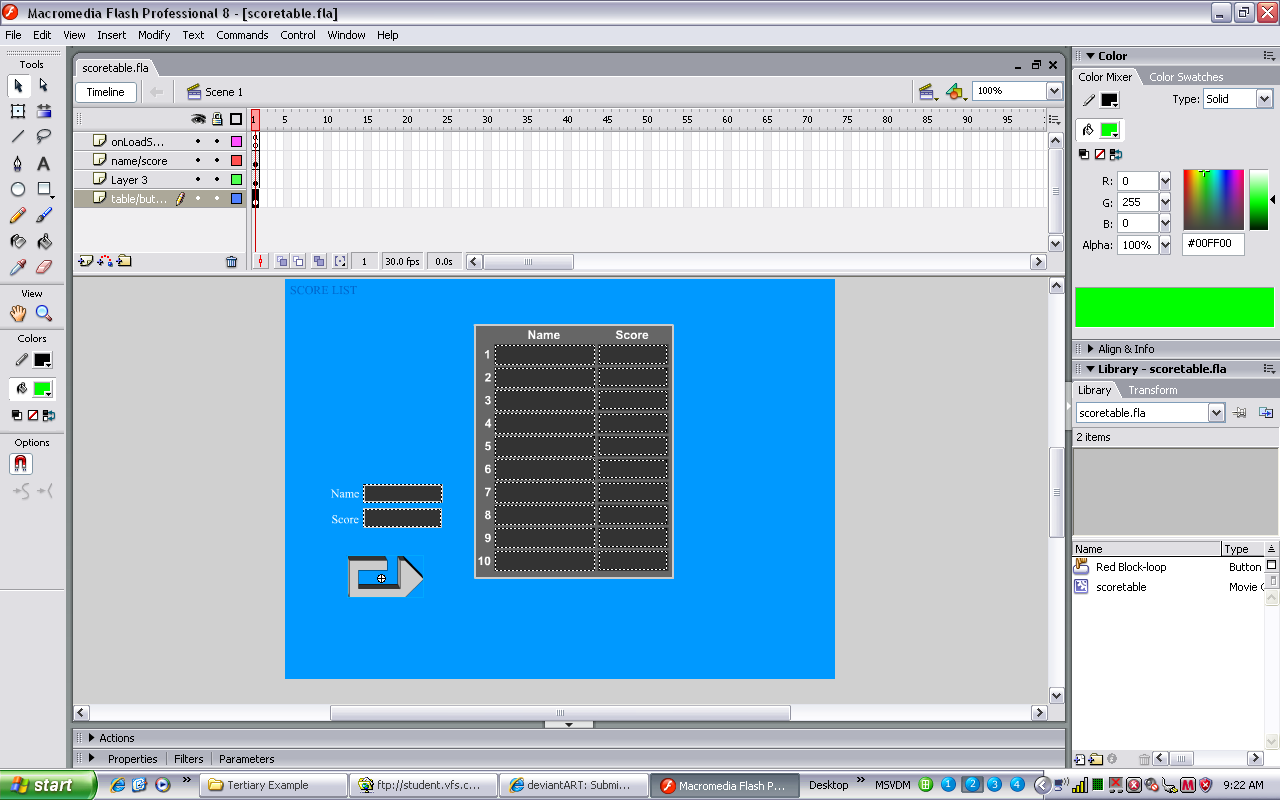1280x800 pixels.
Task: Select the Eyedropper tool
Action: (18, 267)
